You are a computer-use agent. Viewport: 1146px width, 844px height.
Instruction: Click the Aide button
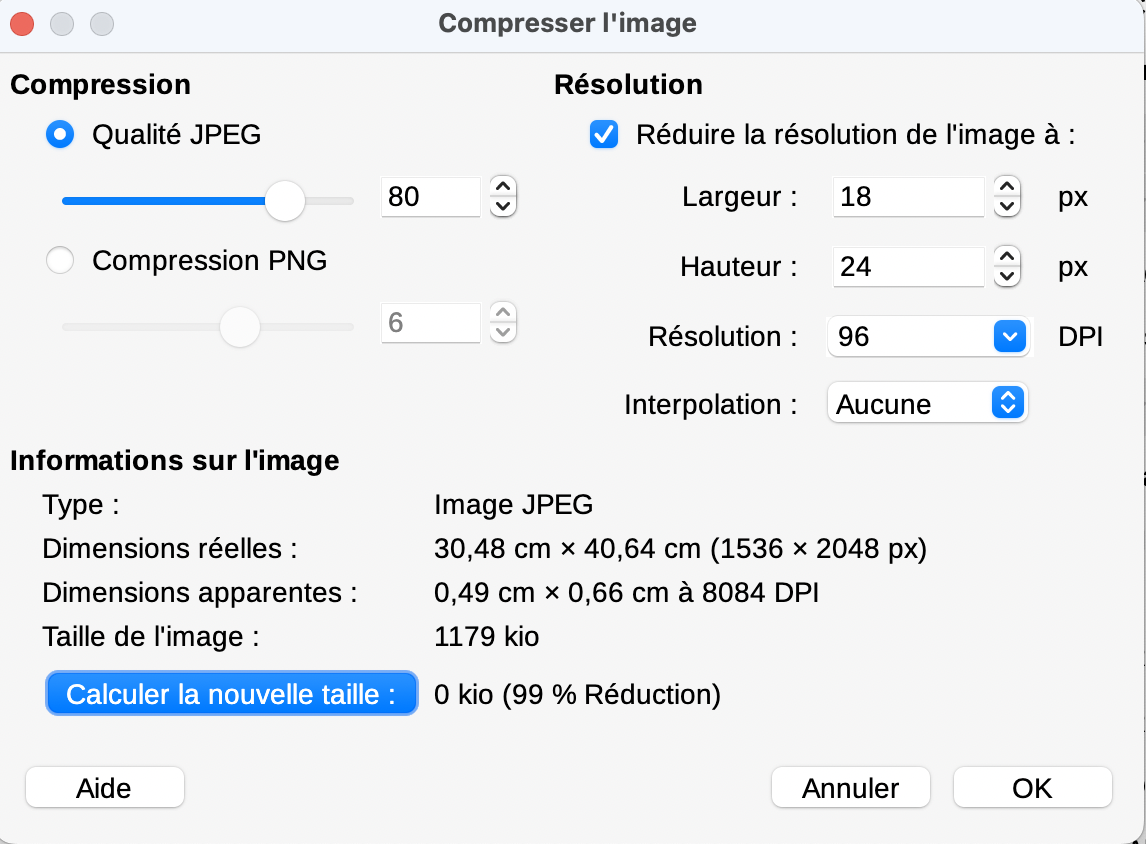[105, 788]
